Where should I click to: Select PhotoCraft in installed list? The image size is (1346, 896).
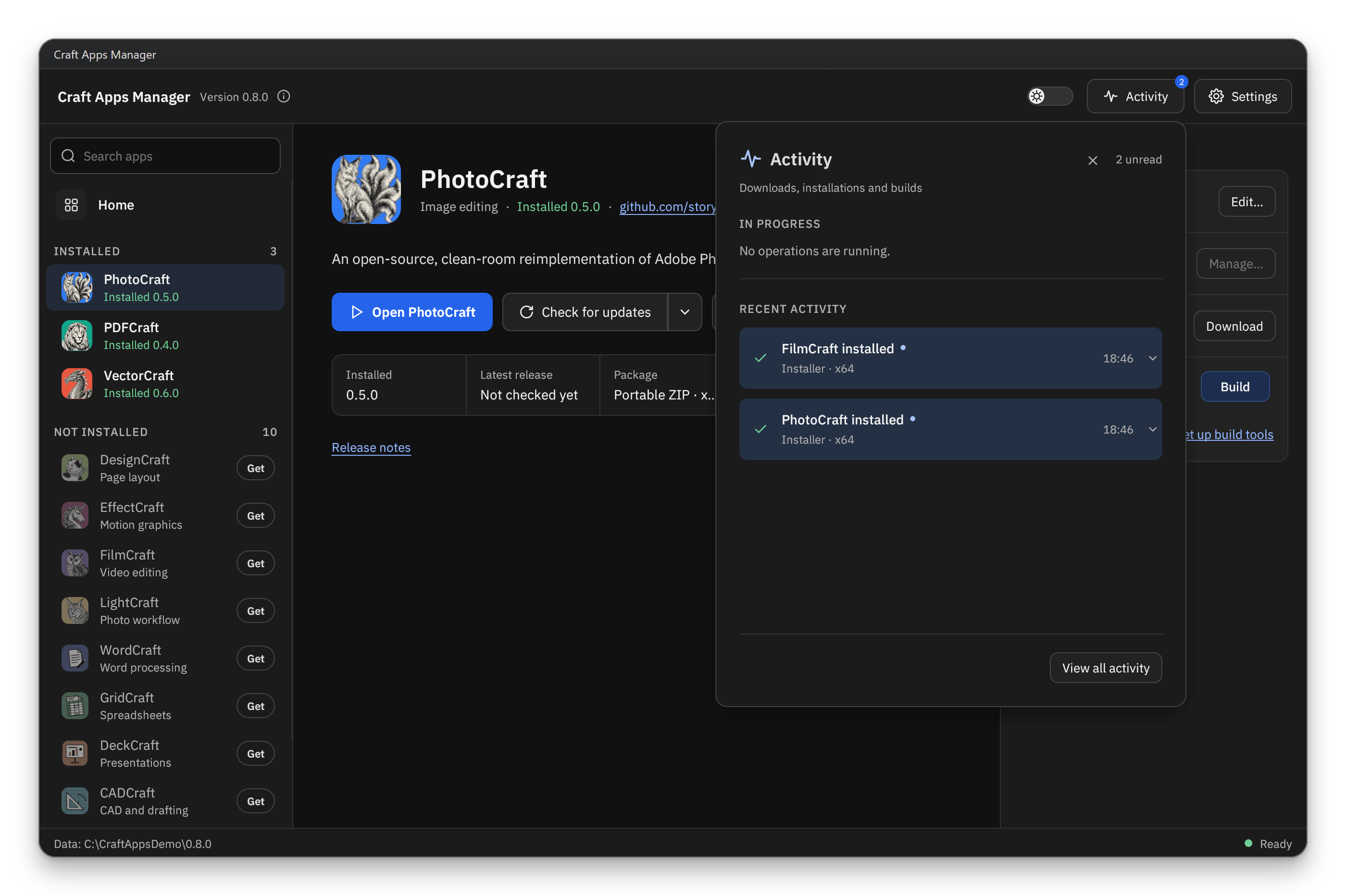coord(165,287)
